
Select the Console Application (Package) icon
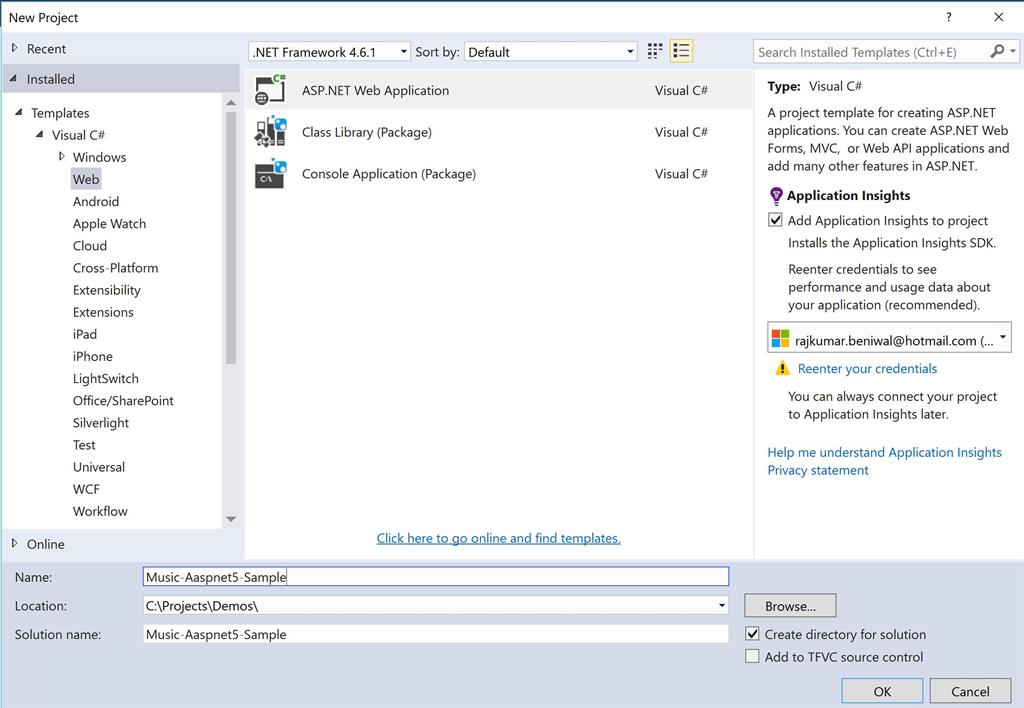click(270, 174)
